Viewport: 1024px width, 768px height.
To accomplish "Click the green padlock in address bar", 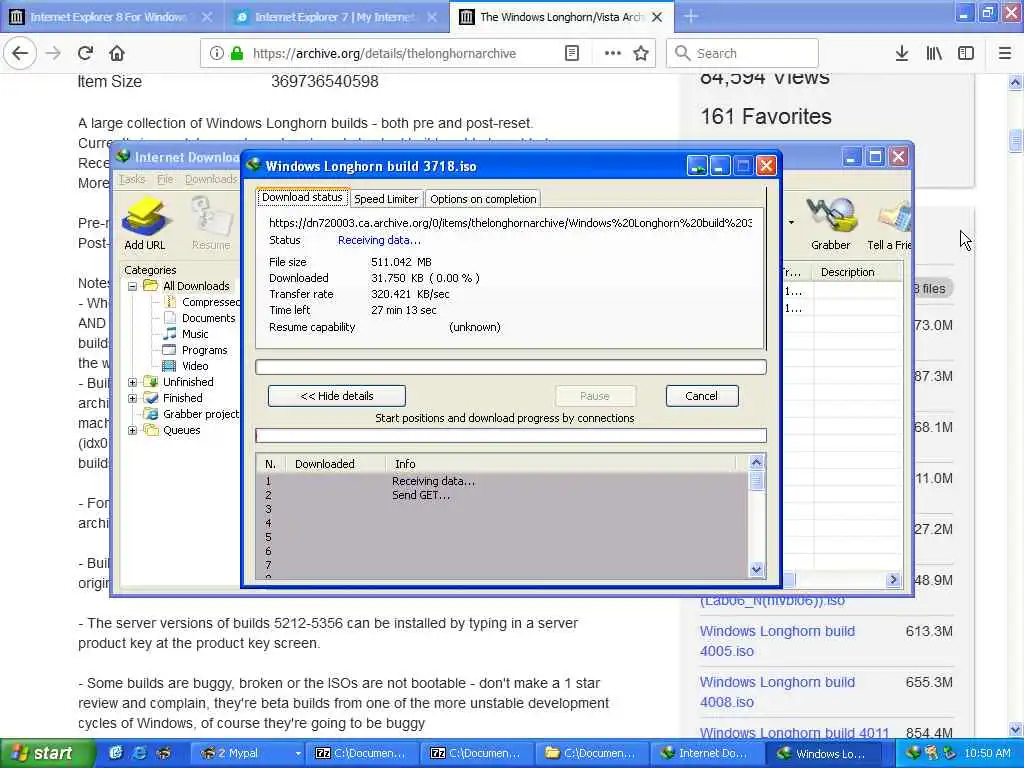I will coord(236,53).
